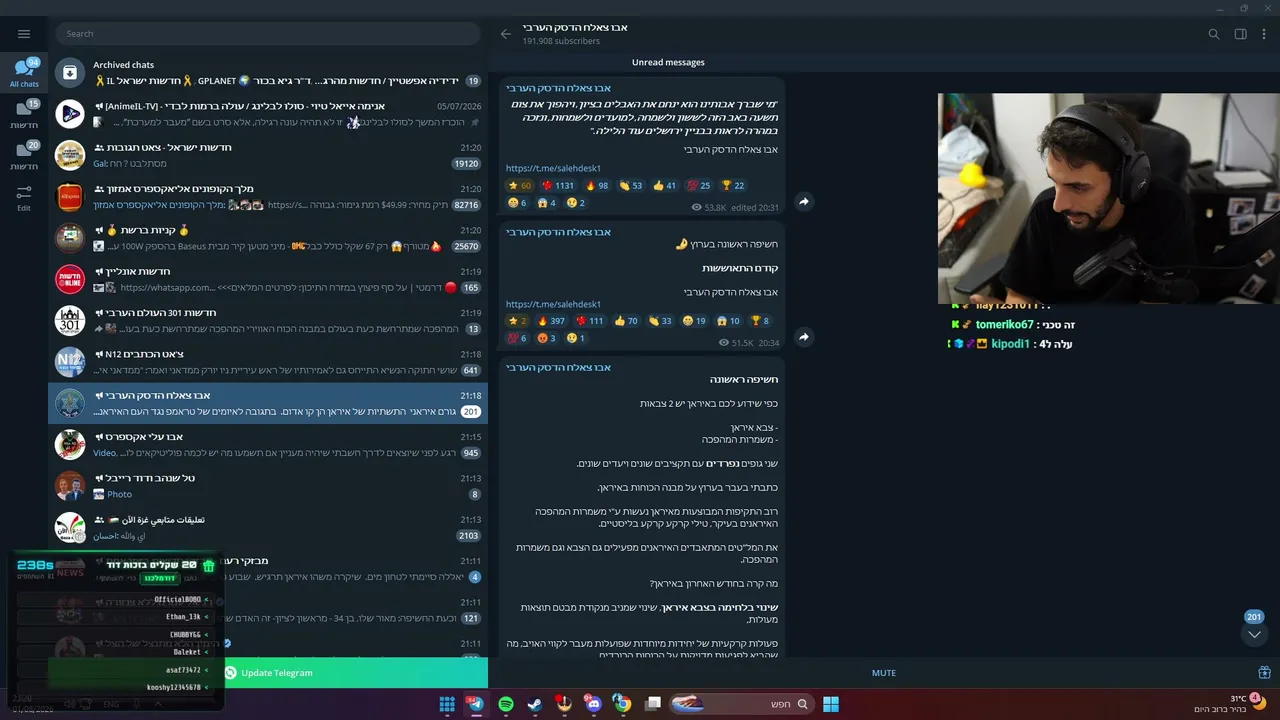Forward the message with 51.5K views
The height and width of the screenshot is (720, 1280).
pyautogui.click(x=803, y=337)
